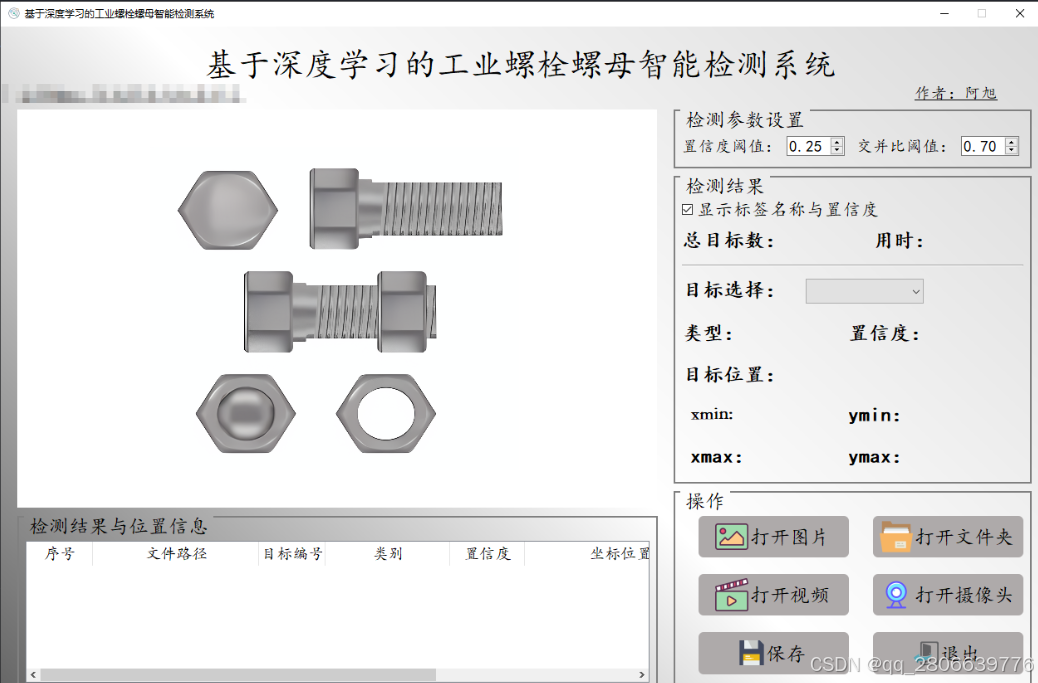
Task: Click the table scrollbar right arrow
Action: [x=642, y=674]
